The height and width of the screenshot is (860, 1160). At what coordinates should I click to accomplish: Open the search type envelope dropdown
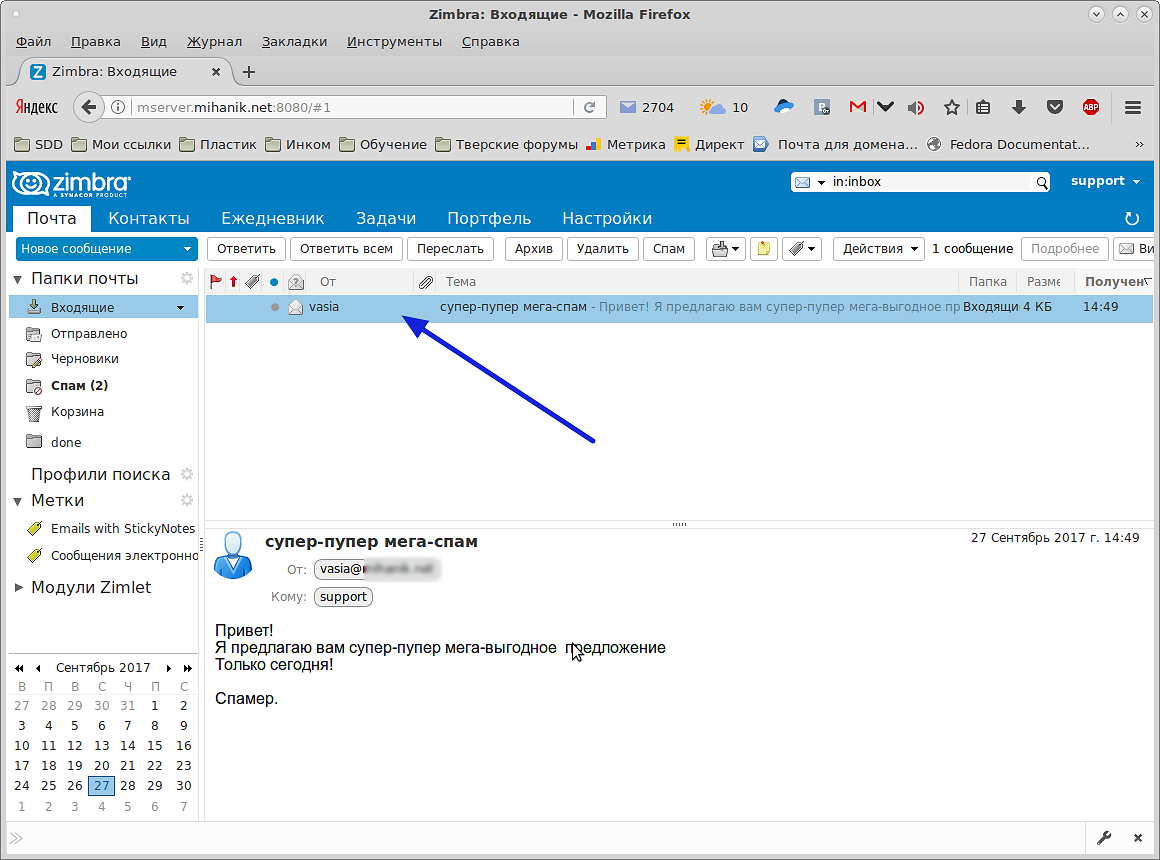point(809,182)
